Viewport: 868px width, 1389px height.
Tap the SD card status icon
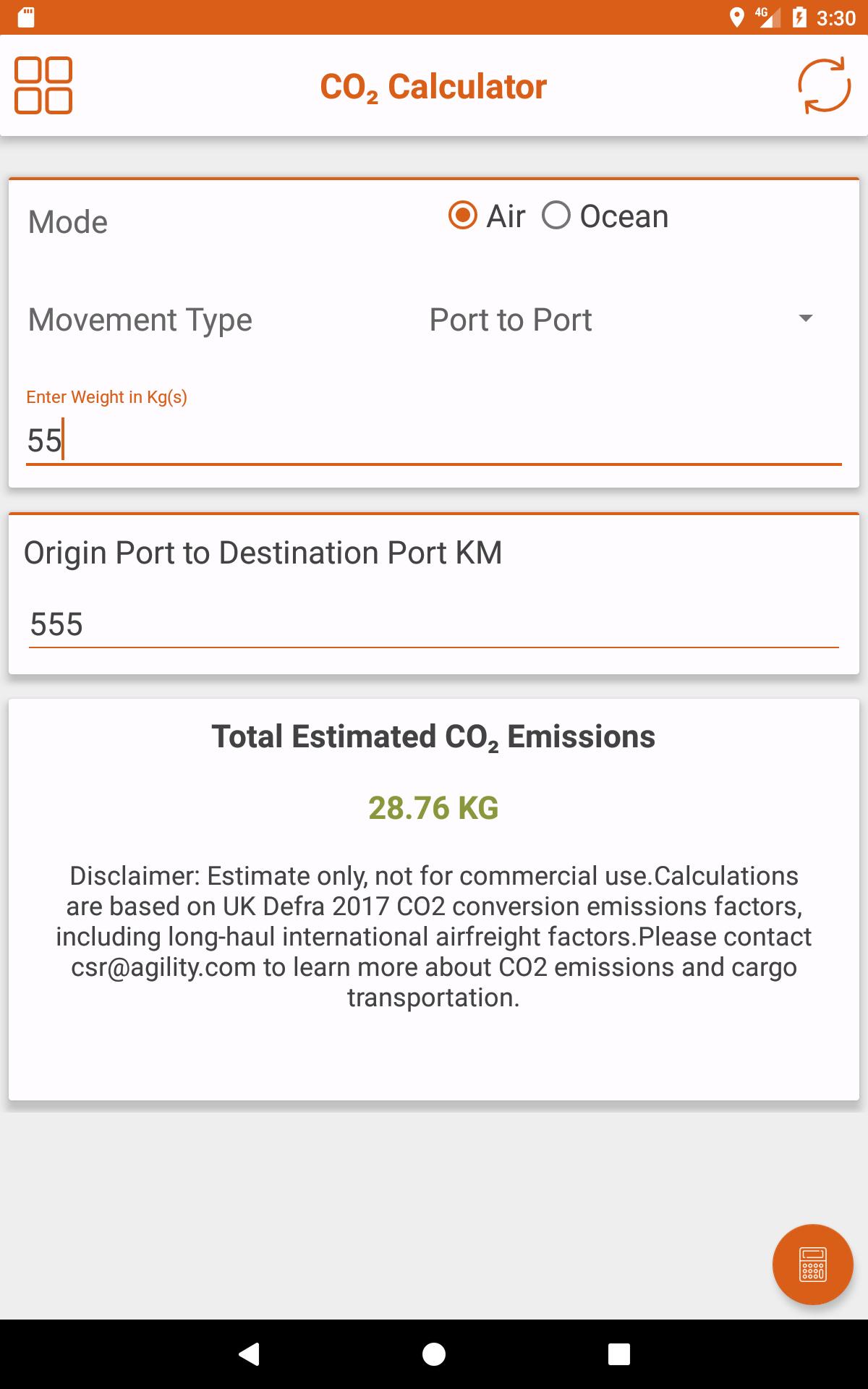click(26, 17)
